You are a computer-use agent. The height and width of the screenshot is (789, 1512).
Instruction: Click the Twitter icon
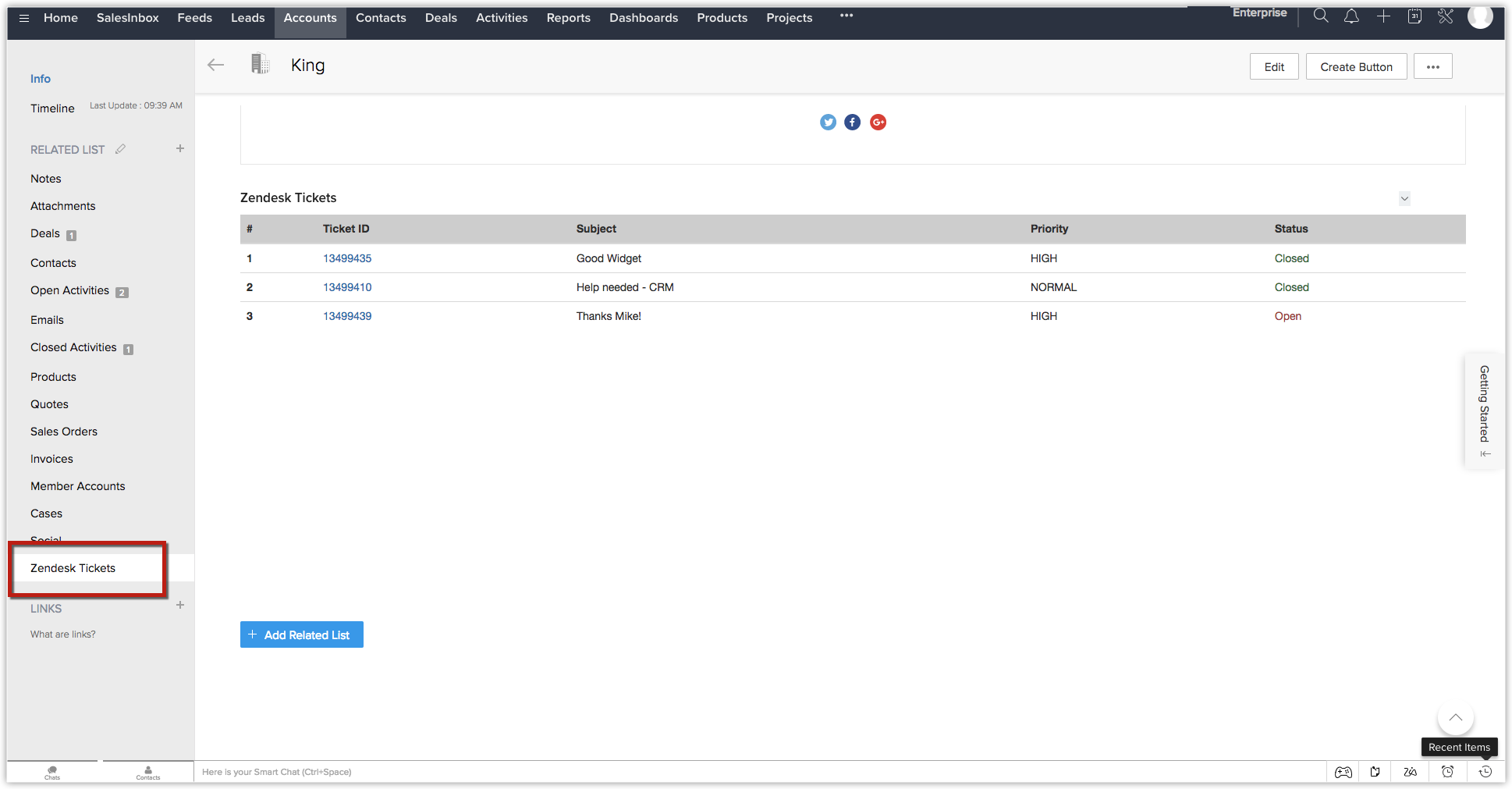(828, 123)
